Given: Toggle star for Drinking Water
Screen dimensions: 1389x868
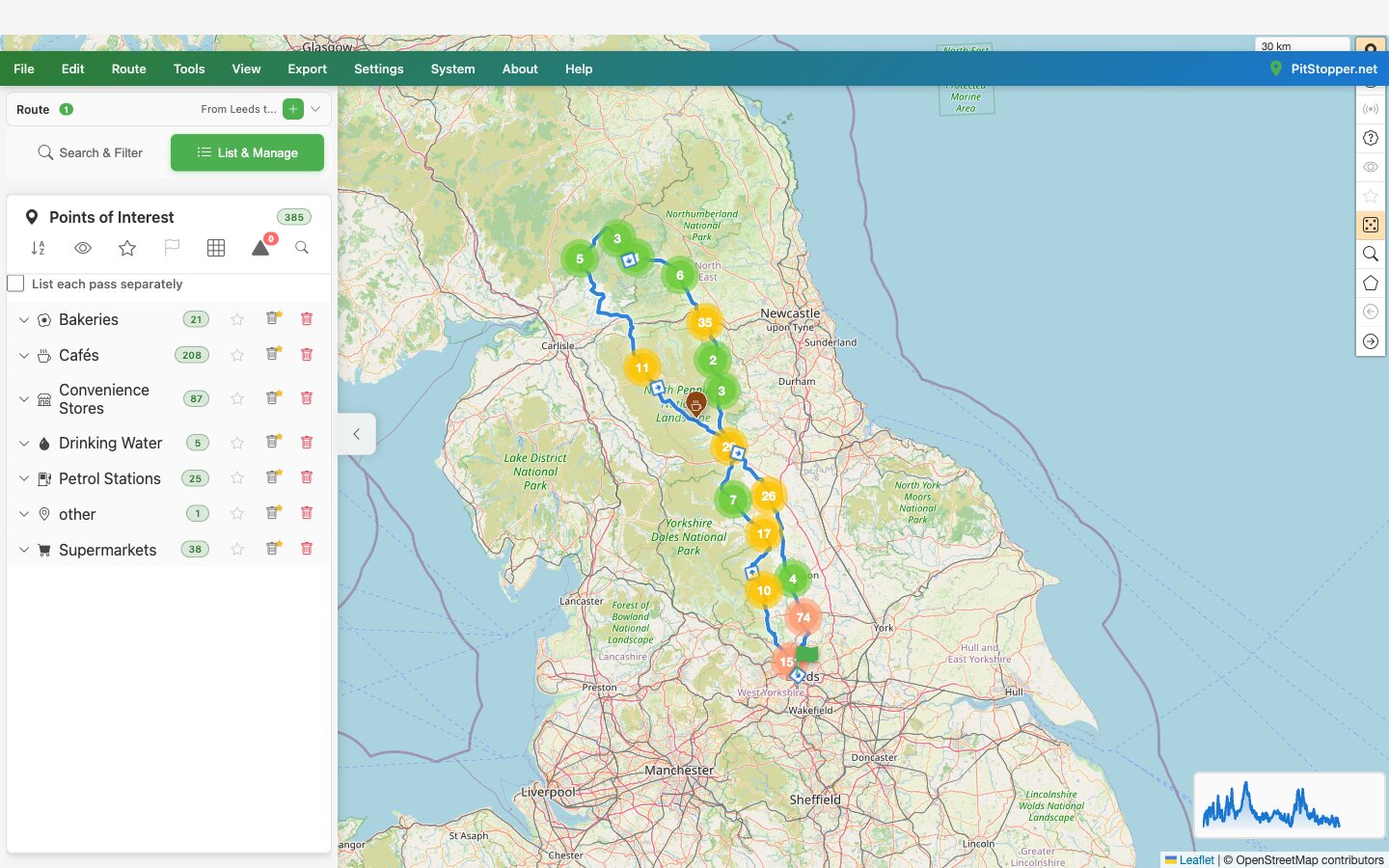Looking at the screenshot, I should [x=237, y=443].
